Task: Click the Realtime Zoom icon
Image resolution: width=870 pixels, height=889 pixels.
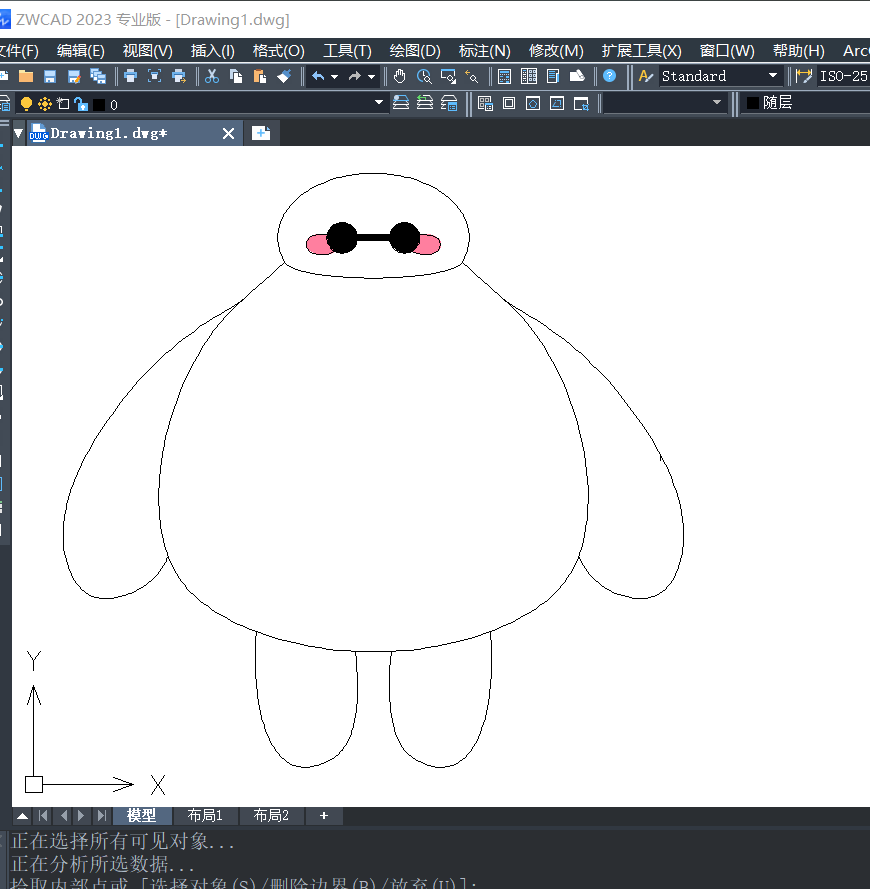Action: click(424, 76)
